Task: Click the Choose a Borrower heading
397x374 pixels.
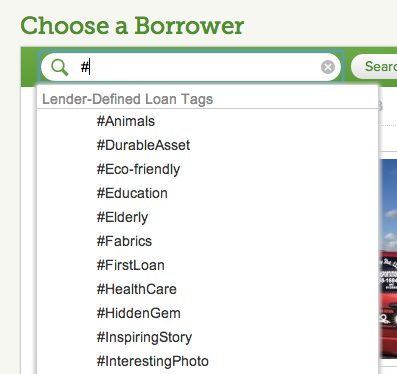Action: pos(132,26)
